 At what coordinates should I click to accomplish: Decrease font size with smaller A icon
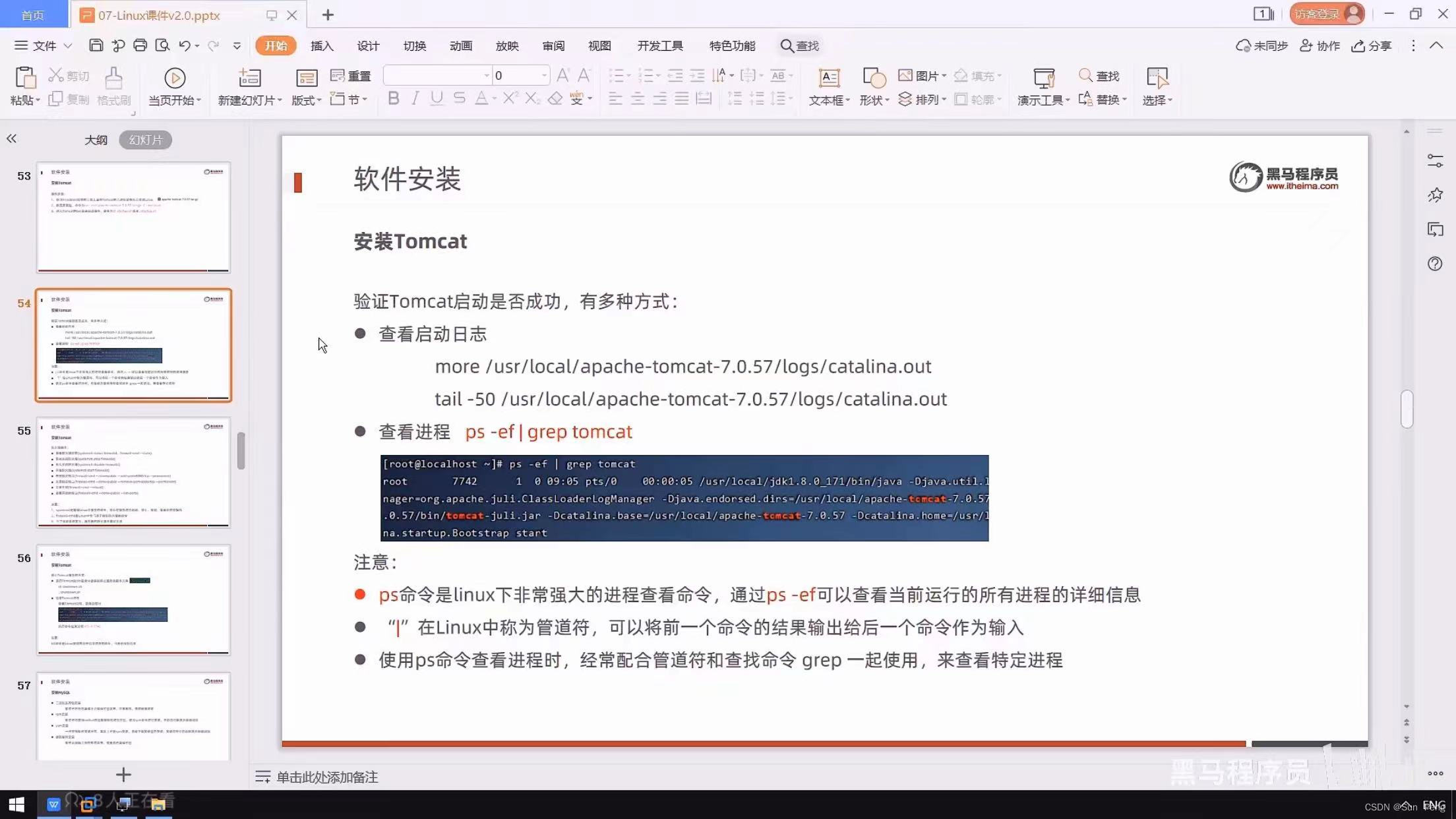point(584,75)
